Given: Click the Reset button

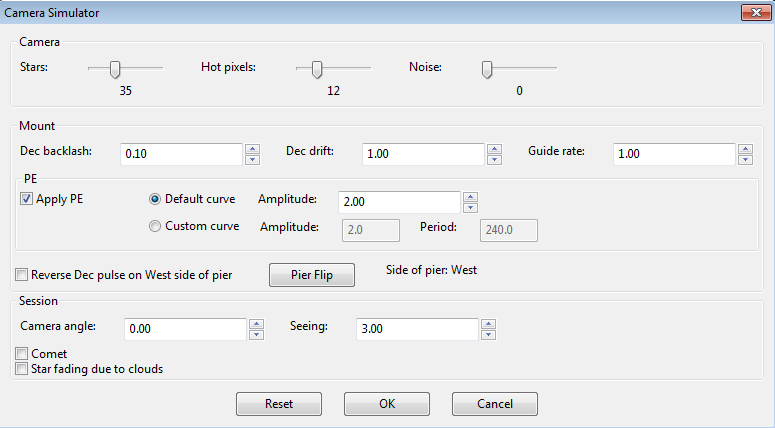Looking at the screenshot, I should point(279,404).
